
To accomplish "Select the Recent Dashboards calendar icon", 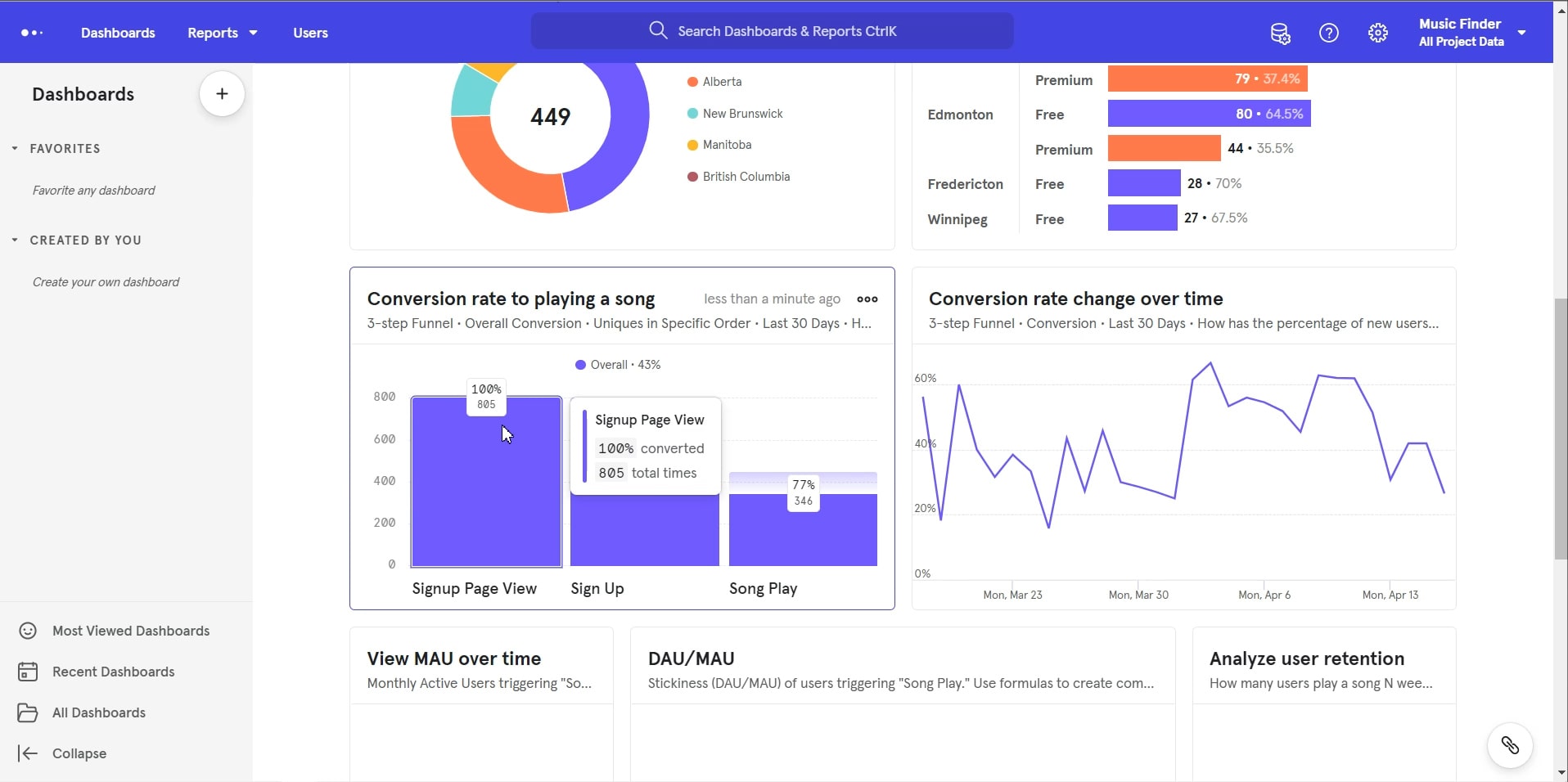I will (x=28, y=672).
